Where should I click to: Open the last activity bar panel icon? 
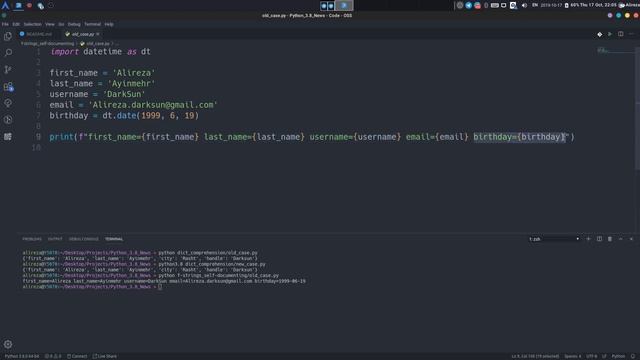pos(8,137)
